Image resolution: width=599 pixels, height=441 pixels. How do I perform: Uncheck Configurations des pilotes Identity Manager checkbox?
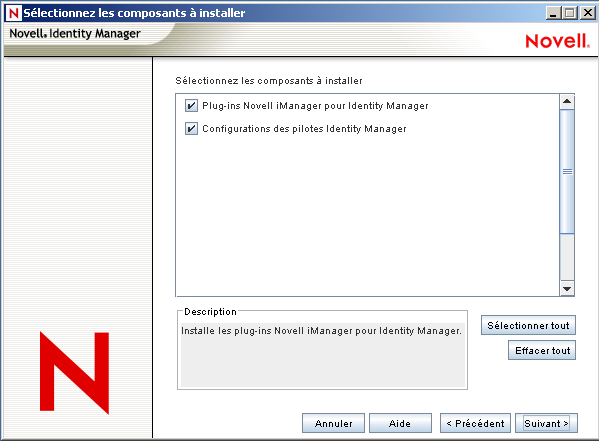coord(191,129)
